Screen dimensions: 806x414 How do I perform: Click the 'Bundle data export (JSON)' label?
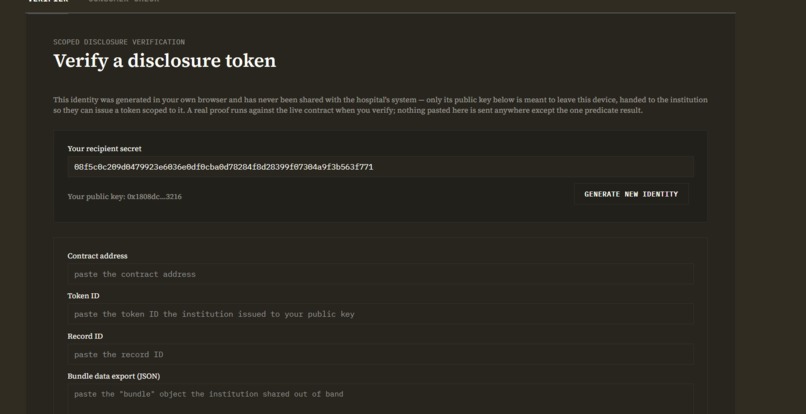tap(114, 376)
